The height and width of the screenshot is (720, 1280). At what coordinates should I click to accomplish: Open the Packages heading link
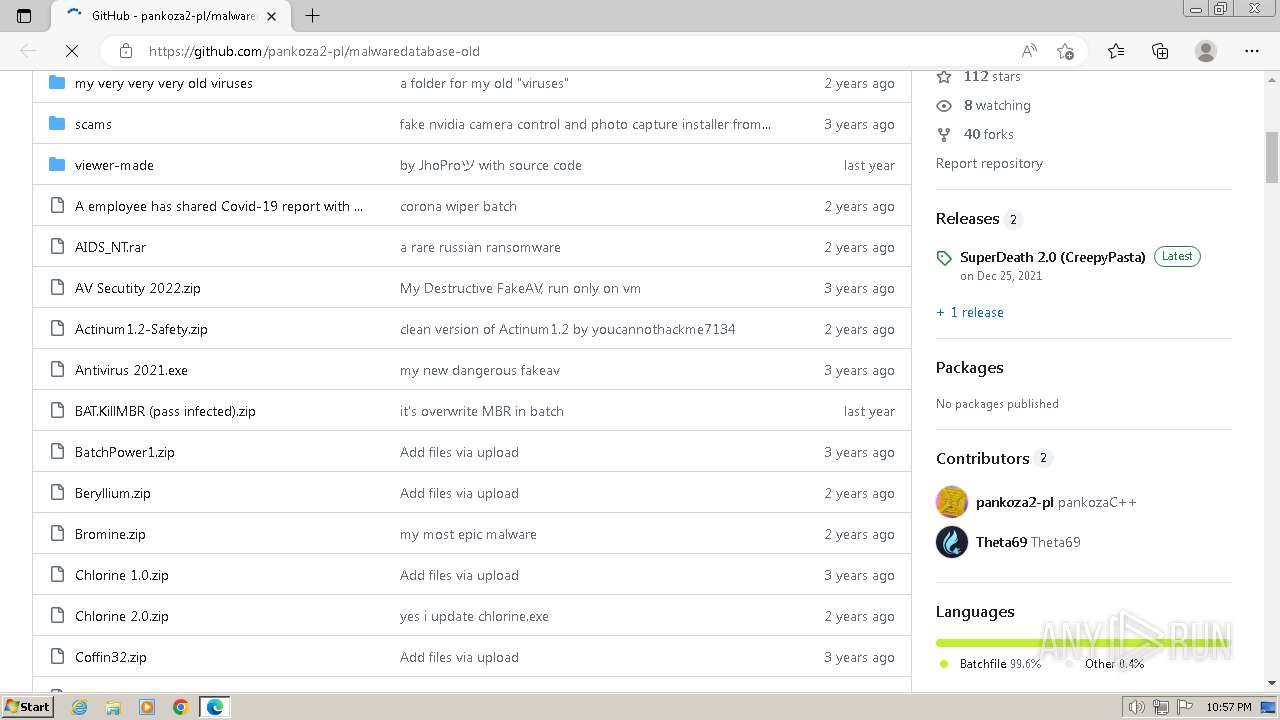970,367
